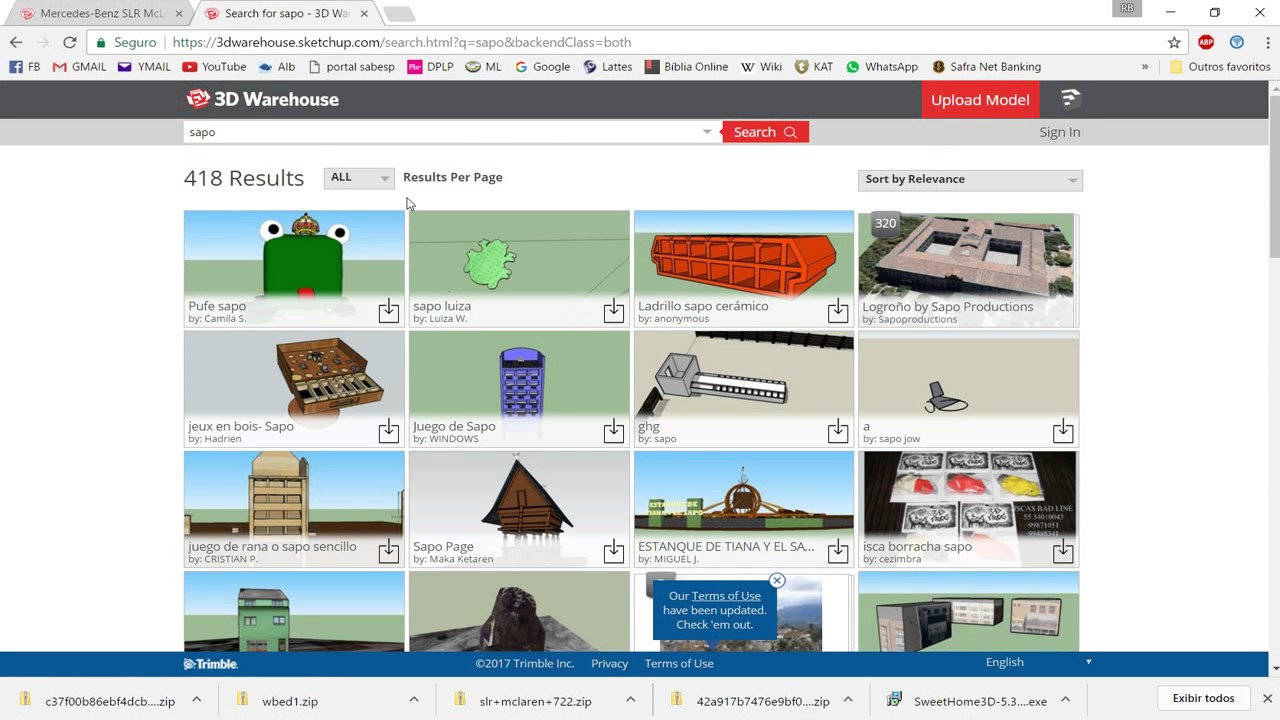Click the Upload Model button
The height and width of the screenshot is (720, 1280).
point(980,100)
